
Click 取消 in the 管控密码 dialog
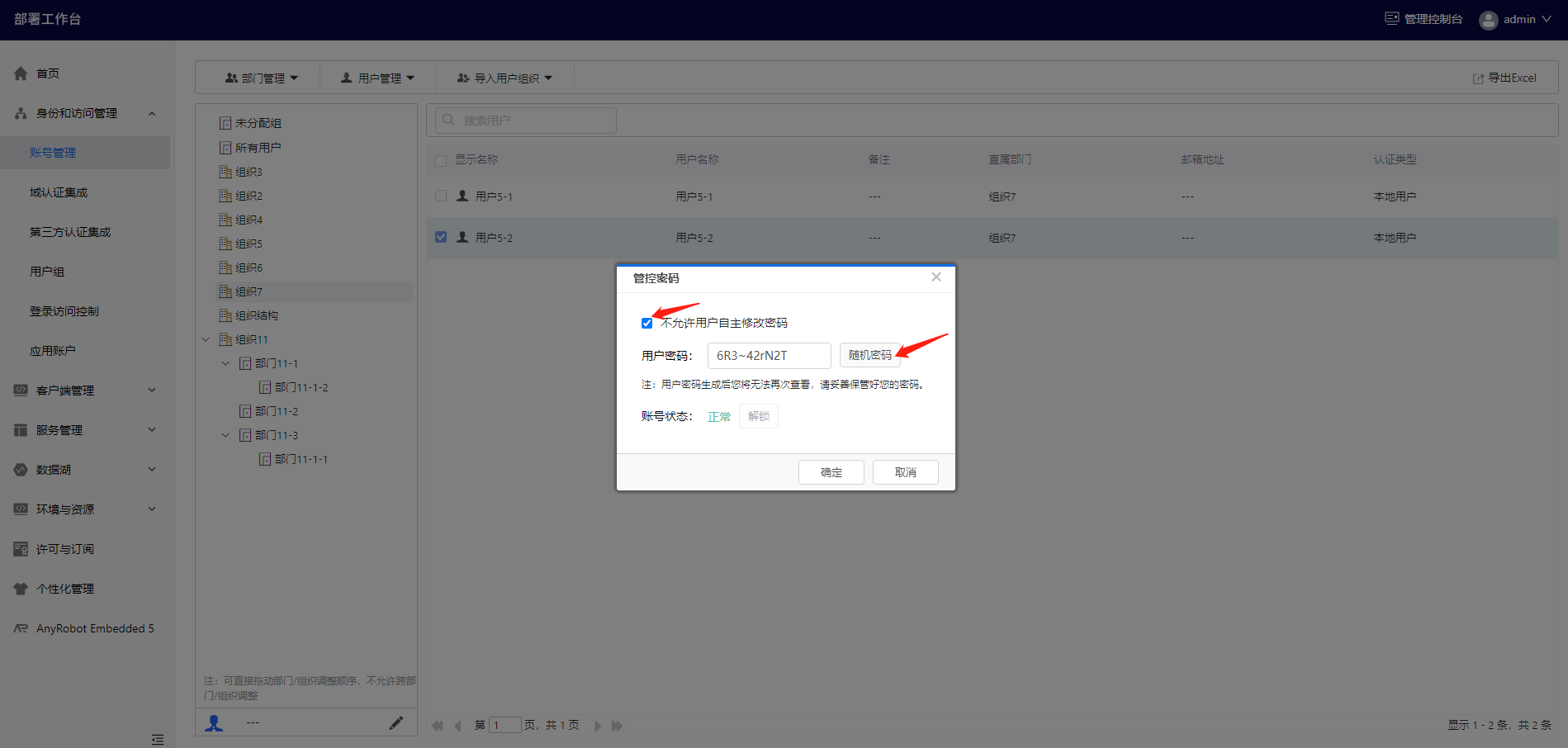click(906, 472)
